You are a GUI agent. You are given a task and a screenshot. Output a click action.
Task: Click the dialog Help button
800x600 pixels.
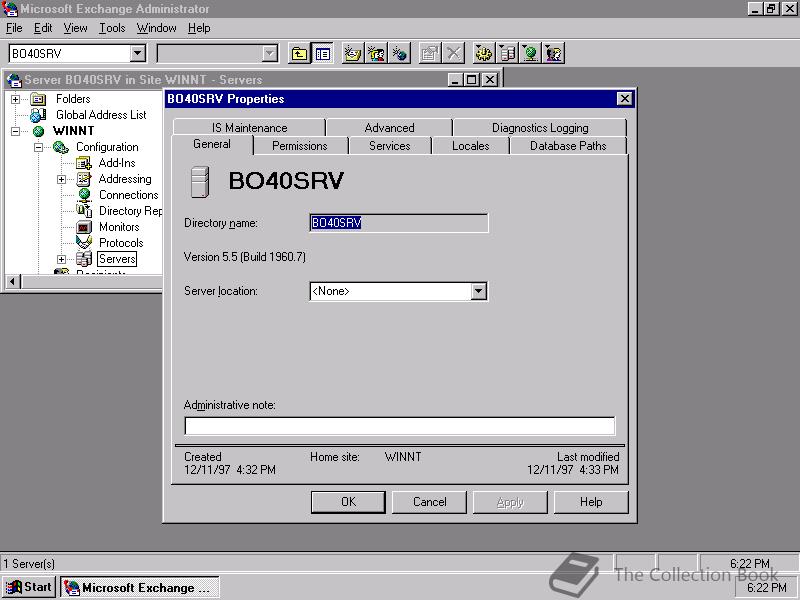(x=591, y=502)
